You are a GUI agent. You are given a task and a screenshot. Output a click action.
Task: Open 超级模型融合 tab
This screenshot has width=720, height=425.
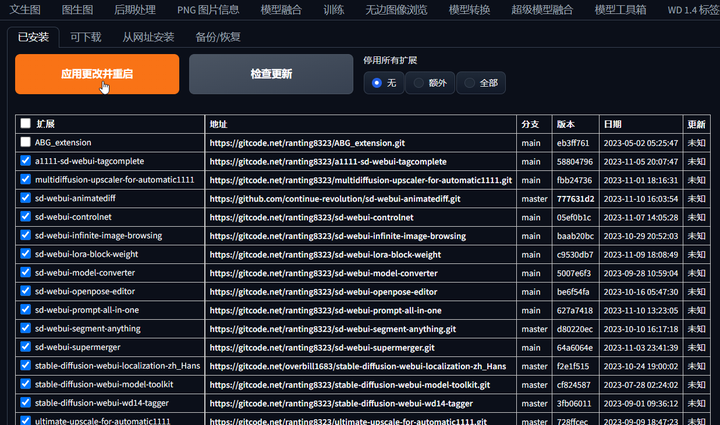[x=542, y=10]
